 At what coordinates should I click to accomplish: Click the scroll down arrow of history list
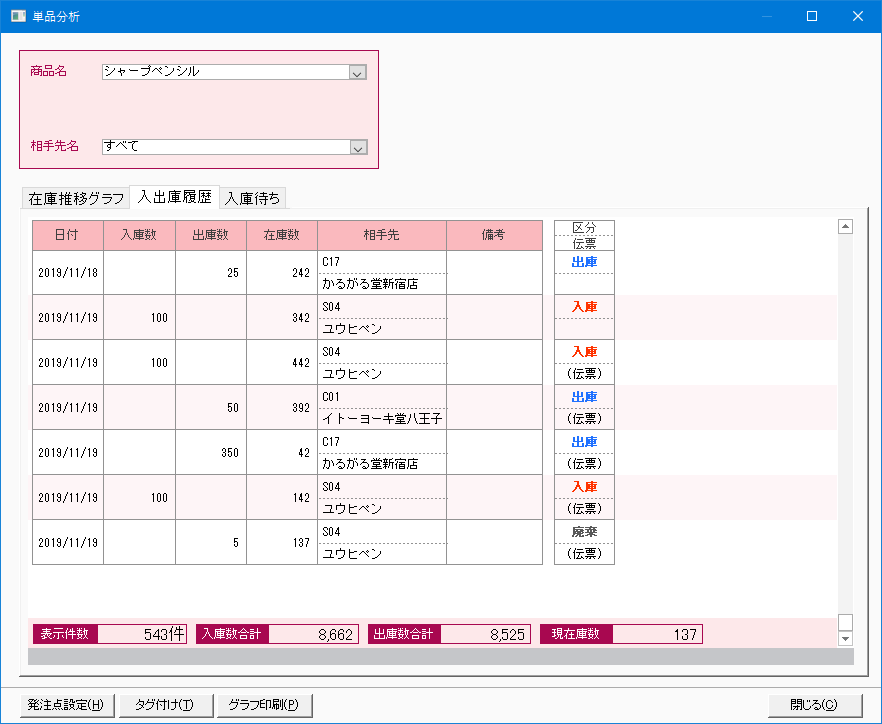tap(845, 638)
